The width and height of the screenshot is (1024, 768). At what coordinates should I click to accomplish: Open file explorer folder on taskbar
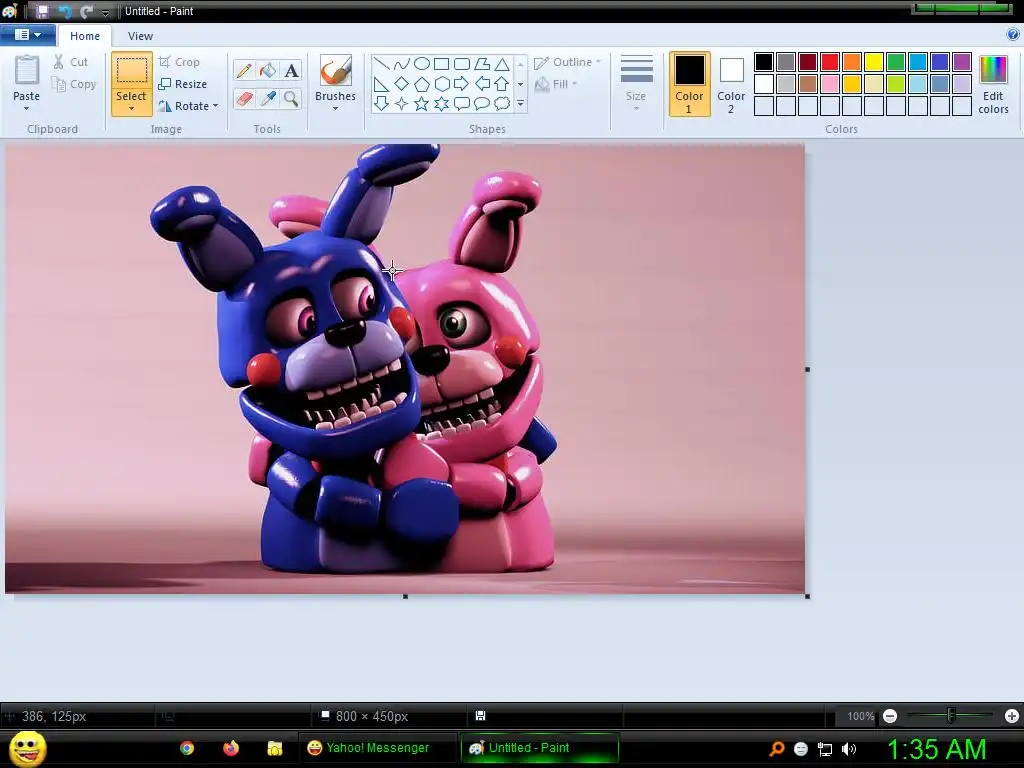274,748
